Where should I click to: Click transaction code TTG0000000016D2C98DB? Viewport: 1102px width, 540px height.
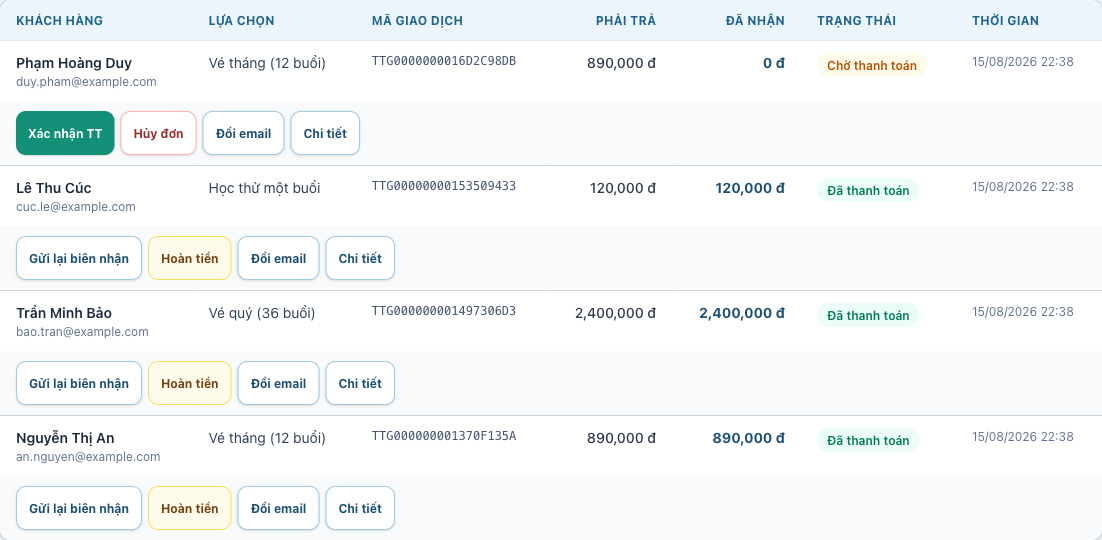(444, 60)
